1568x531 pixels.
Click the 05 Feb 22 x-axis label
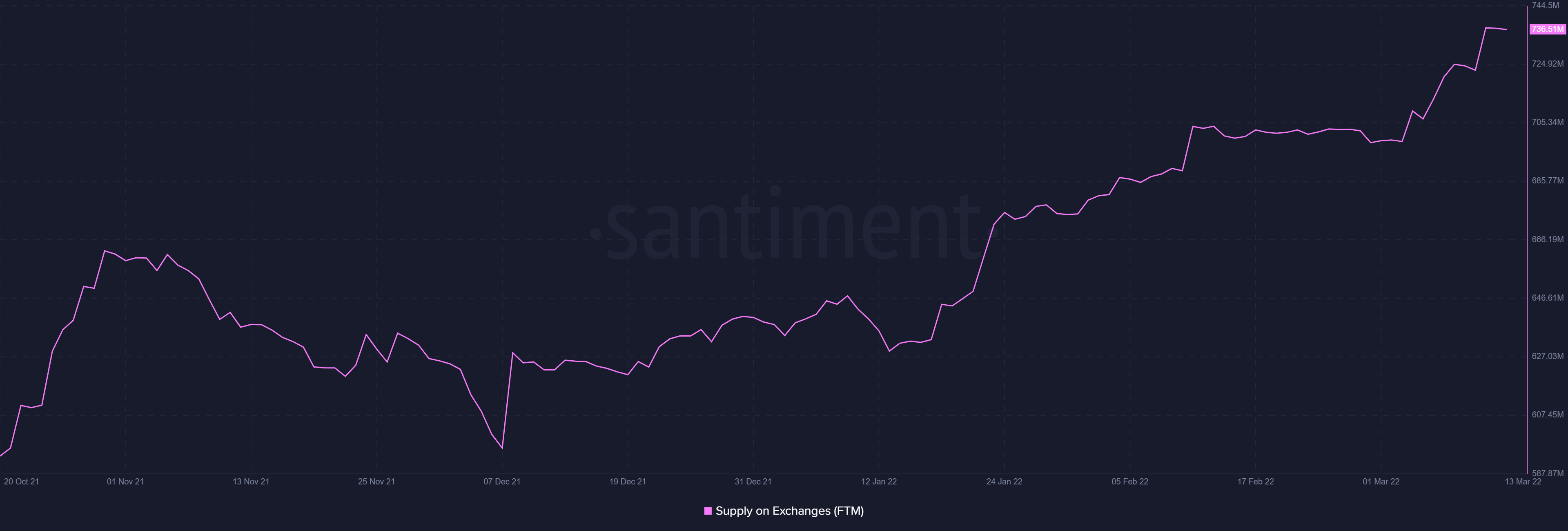(1130, 482)
